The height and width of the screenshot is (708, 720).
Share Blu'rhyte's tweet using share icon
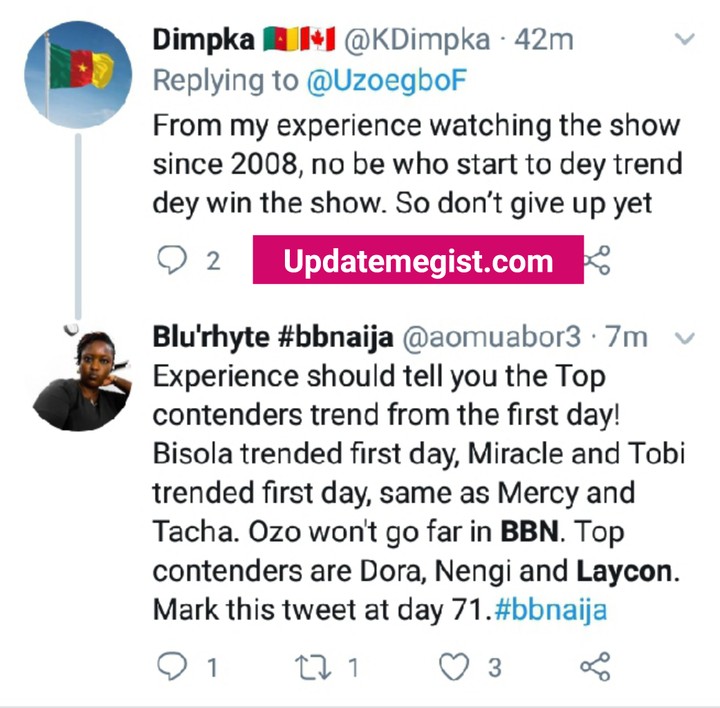[x=596, y=666]
